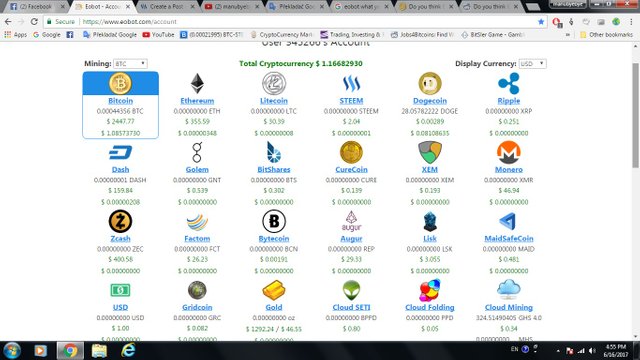
Task: Open the Cloud Folding link
Action: coord(430,307)
